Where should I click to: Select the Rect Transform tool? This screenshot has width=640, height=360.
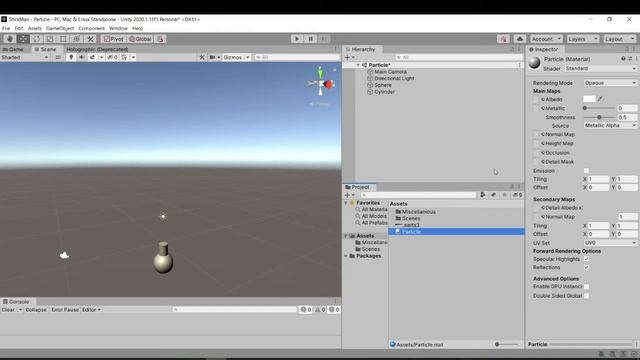[63, 39]
